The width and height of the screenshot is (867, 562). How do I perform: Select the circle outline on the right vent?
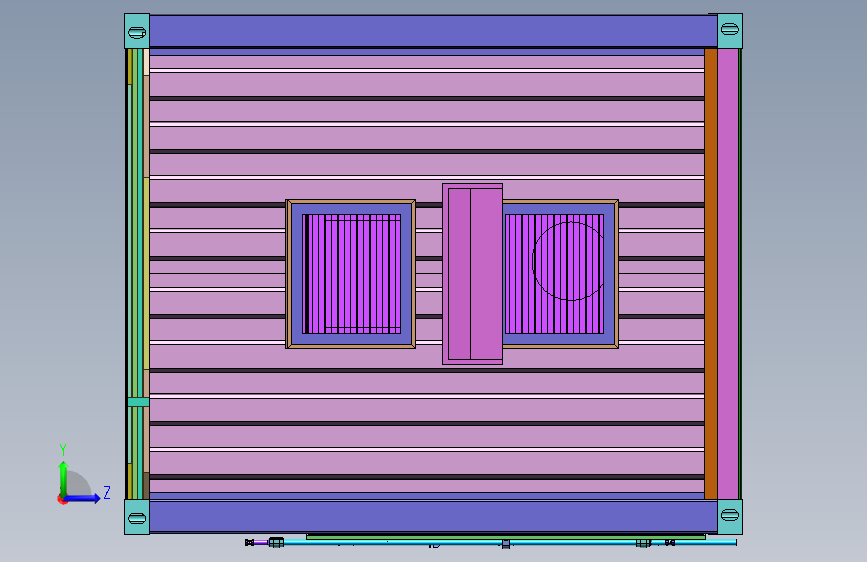[568, 261]
